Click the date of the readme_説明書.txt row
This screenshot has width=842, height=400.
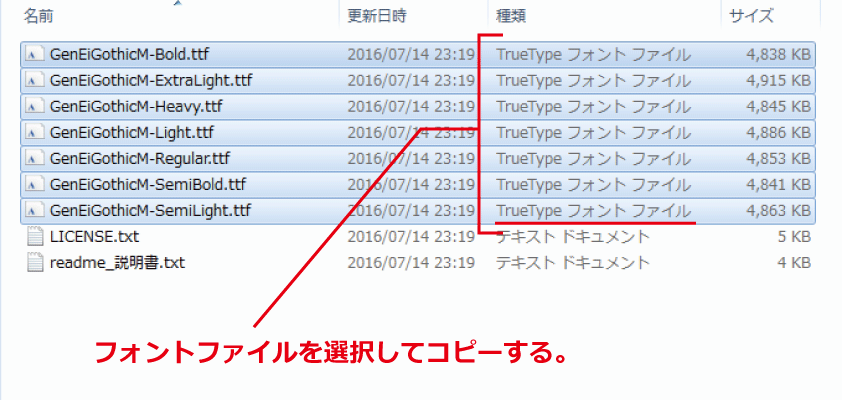(x=411, y=263)
